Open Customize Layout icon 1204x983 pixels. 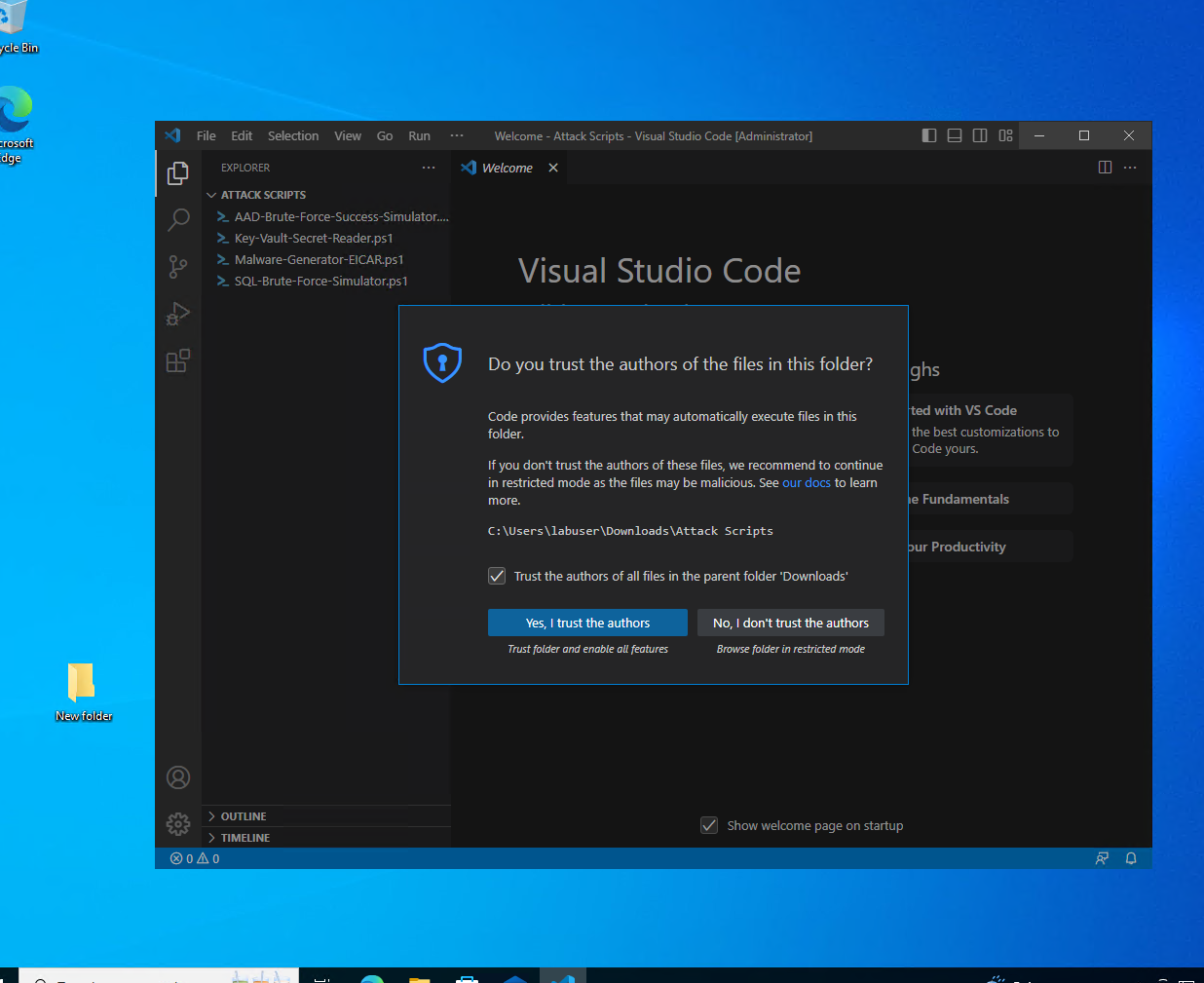tap(1005, 135)
